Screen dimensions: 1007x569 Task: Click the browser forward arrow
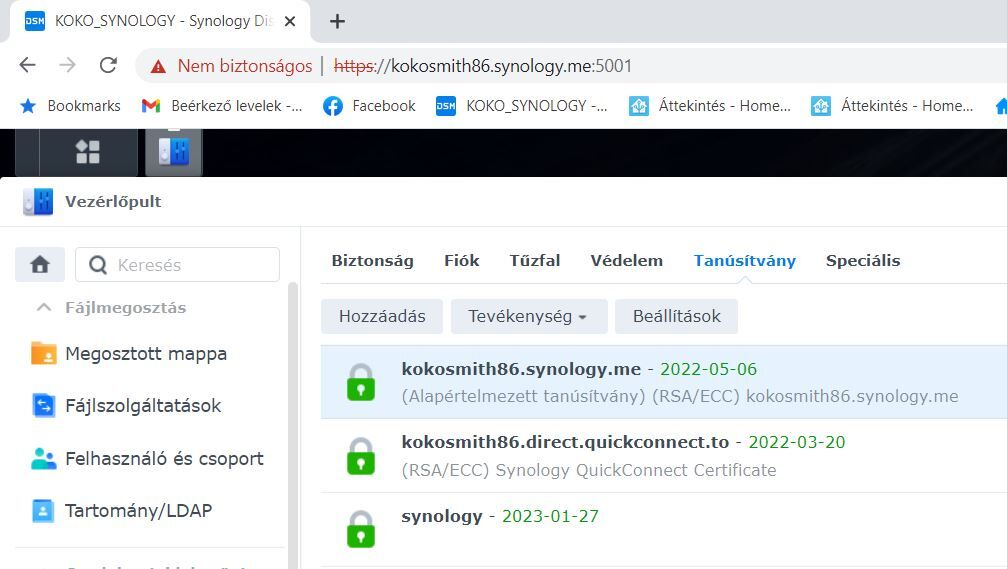pos(67,65)
